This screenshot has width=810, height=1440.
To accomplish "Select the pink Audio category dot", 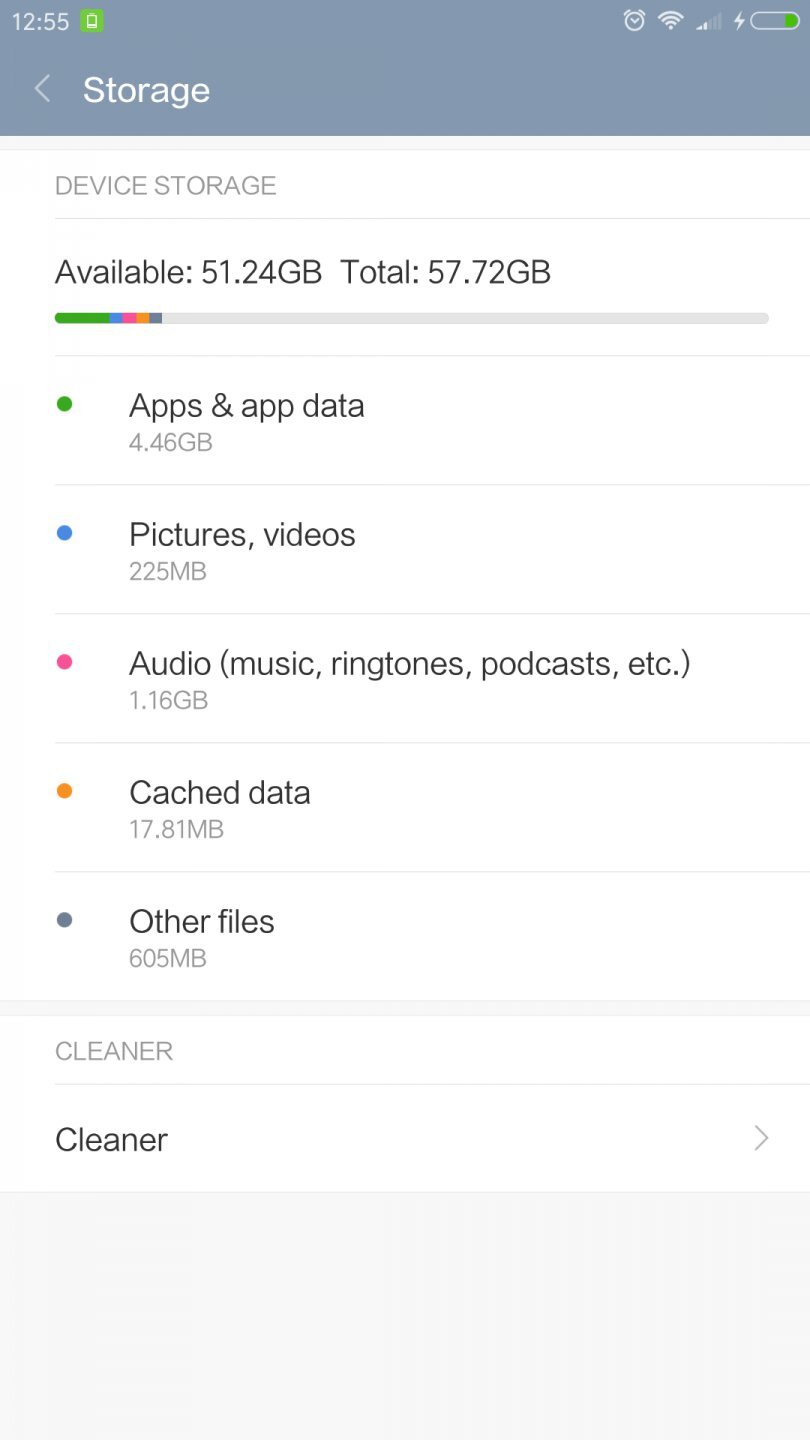I will [64, 661].
